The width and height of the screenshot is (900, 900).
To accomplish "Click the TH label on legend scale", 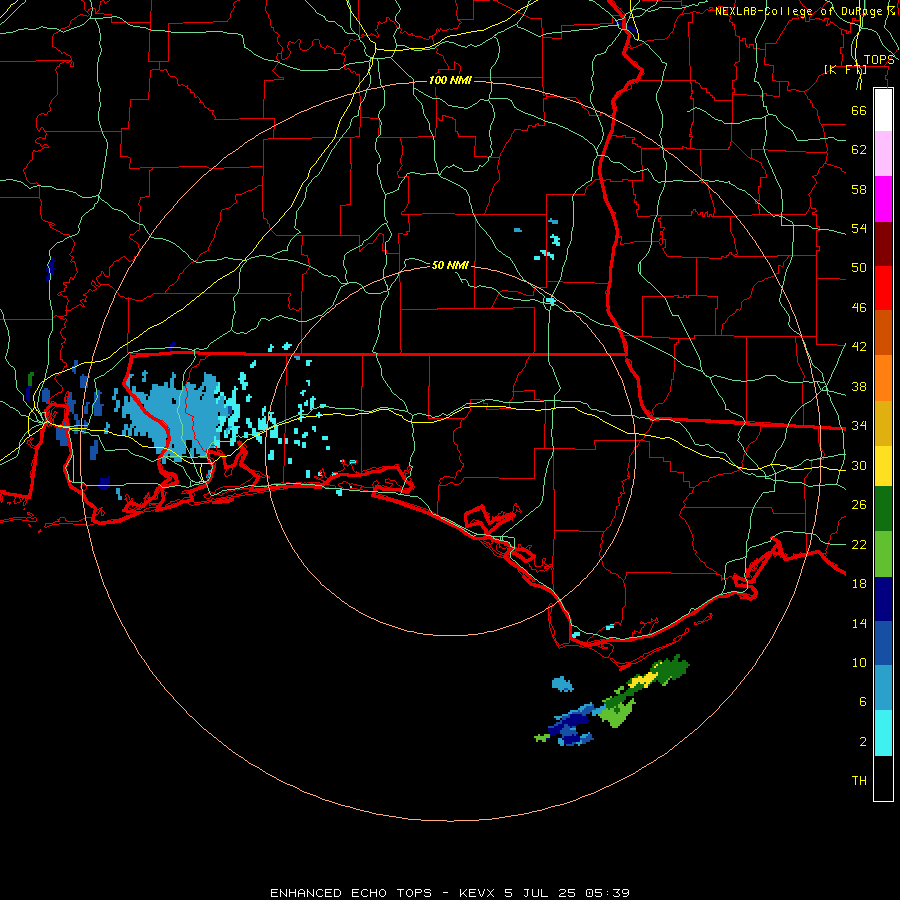I will pos(859,781).
